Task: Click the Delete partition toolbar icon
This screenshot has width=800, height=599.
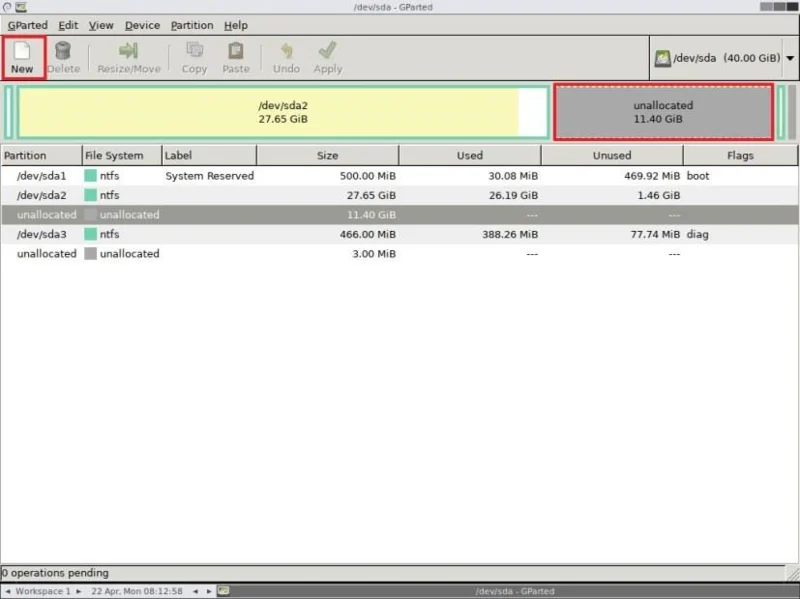Action: 63,51
